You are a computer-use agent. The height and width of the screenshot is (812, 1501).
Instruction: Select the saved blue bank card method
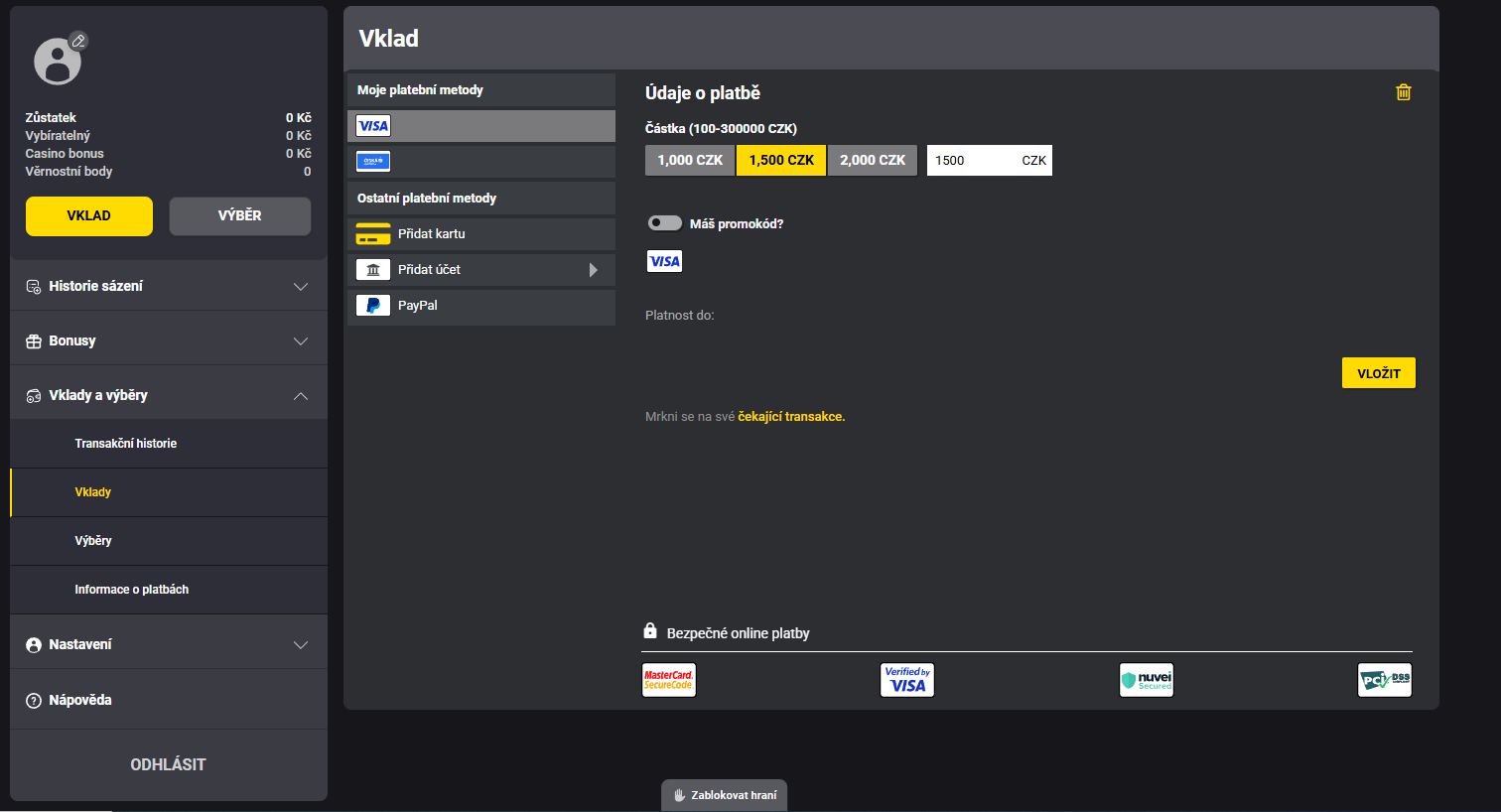point(481,162)
